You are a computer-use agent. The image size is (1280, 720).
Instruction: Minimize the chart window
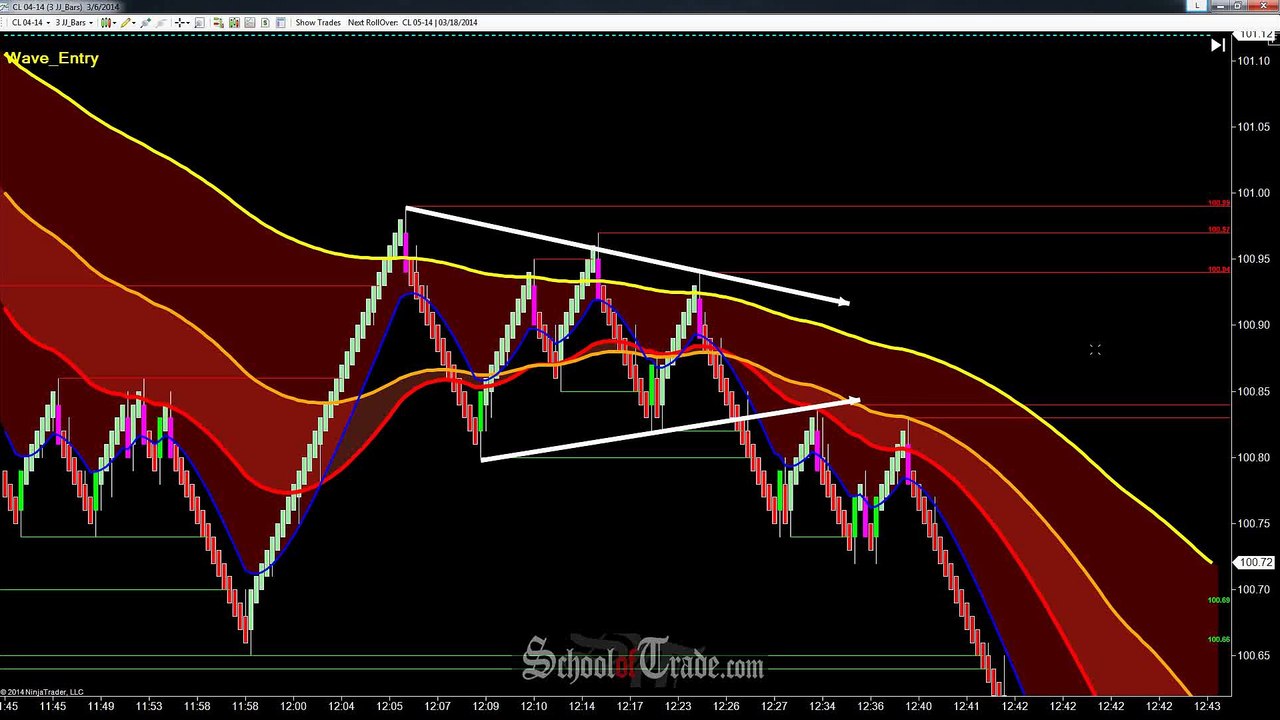tap(1220, 6)
